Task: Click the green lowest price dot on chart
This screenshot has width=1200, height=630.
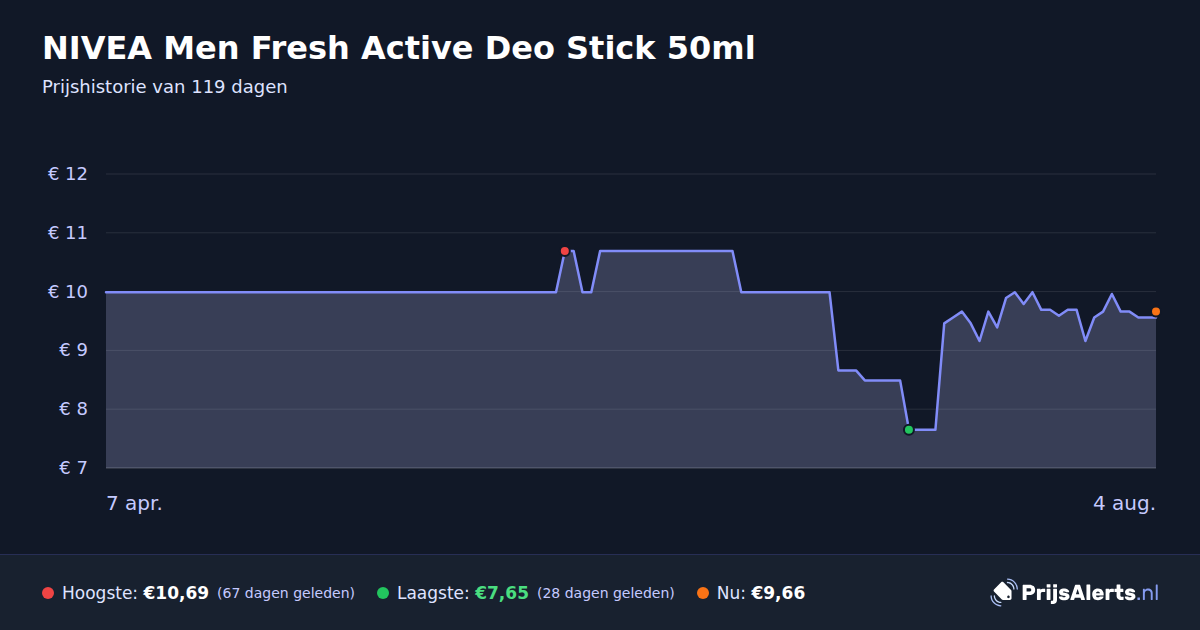Action: point(908,430)
